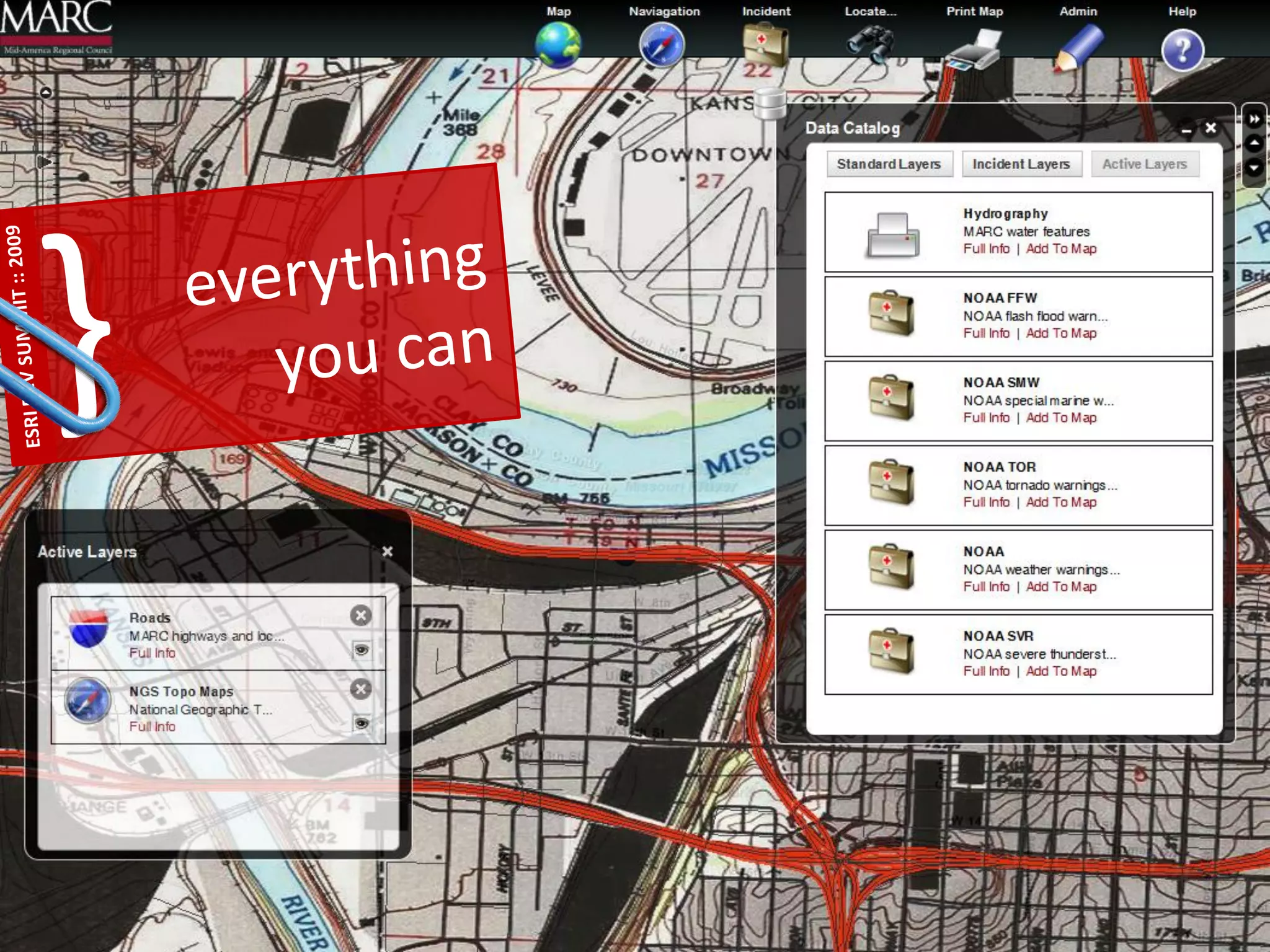Switch to the Standard Layers tab
This screenshot has width=1270, height=952.
click(x=889, y=164)
